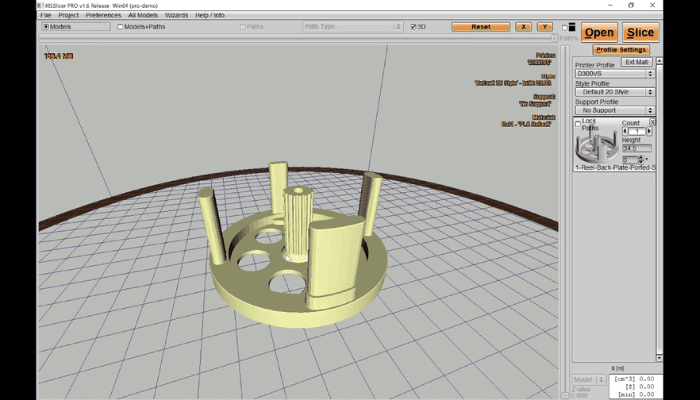Select the Models+Paths radio option
This screenshot has height=400, width=700.
120,27
